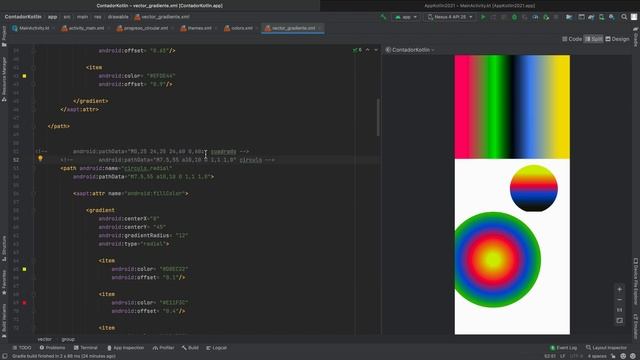Click the 1:1 zoom preview icon

coord(620,310)
